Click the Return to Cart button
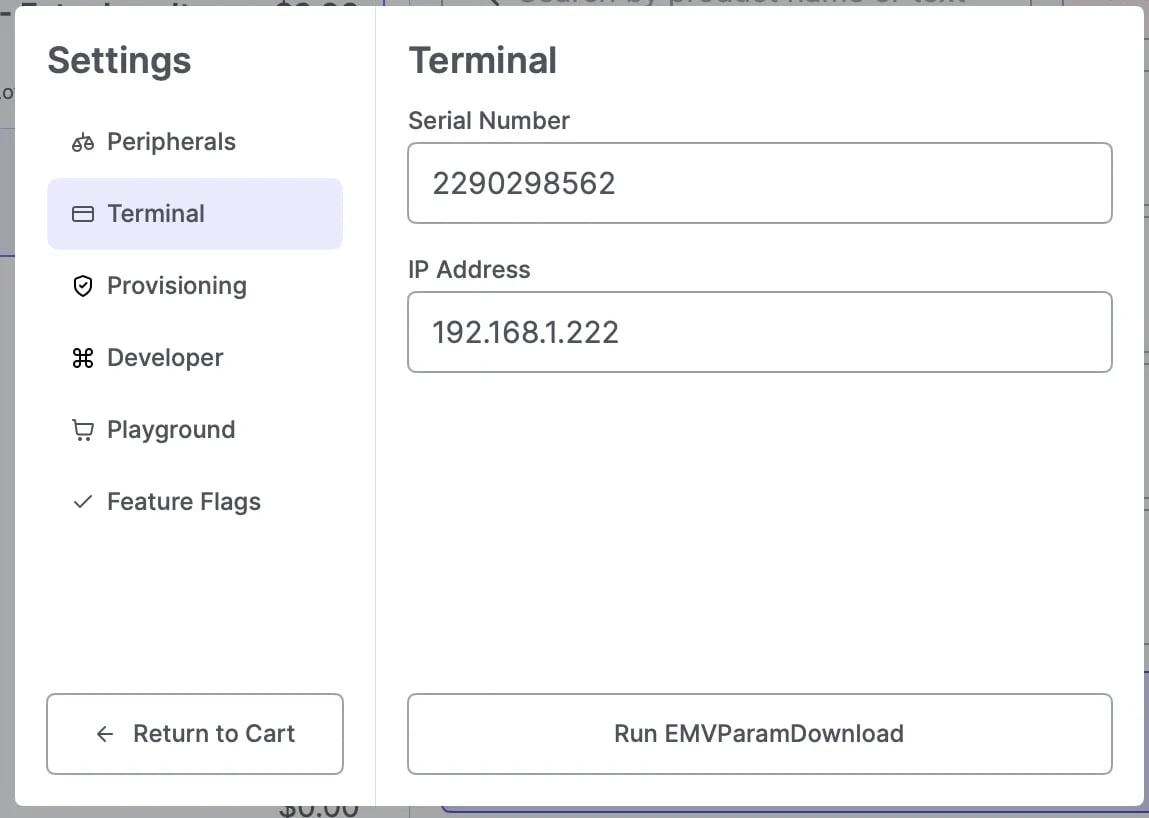 (195, 734)
